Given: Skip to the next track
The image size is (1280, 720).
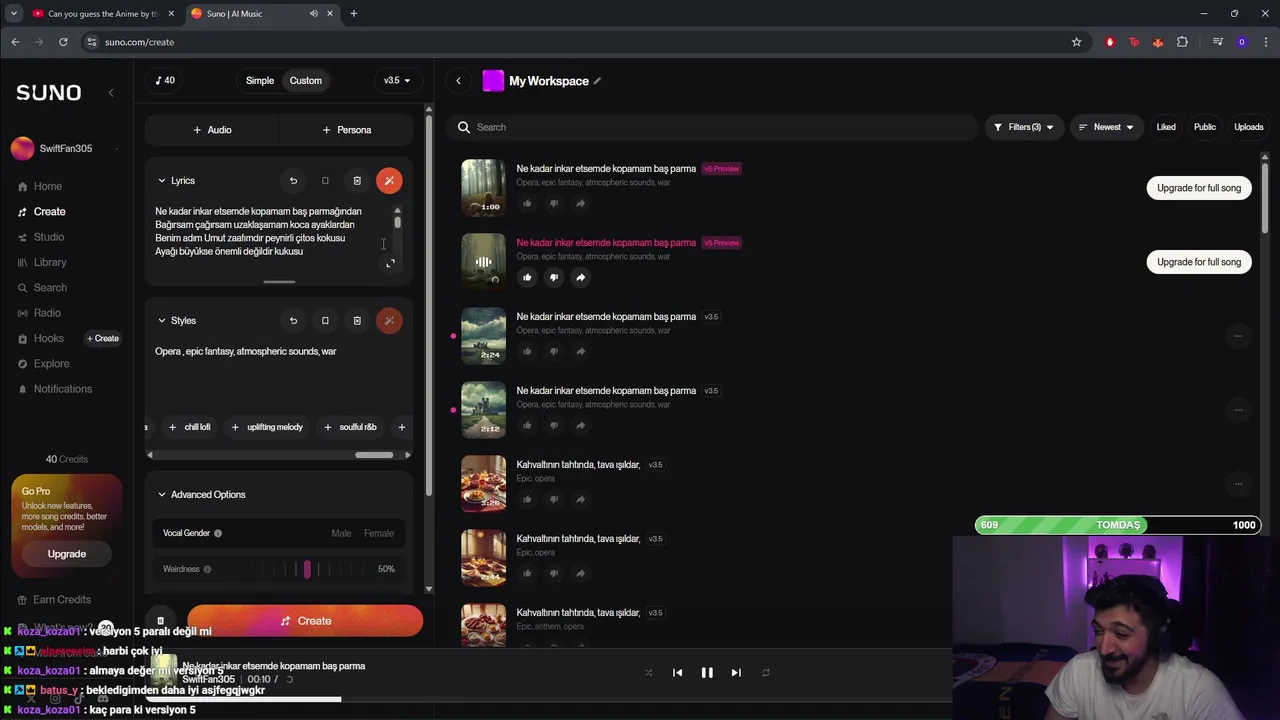Looking at the screenshot, I should 736,673.
